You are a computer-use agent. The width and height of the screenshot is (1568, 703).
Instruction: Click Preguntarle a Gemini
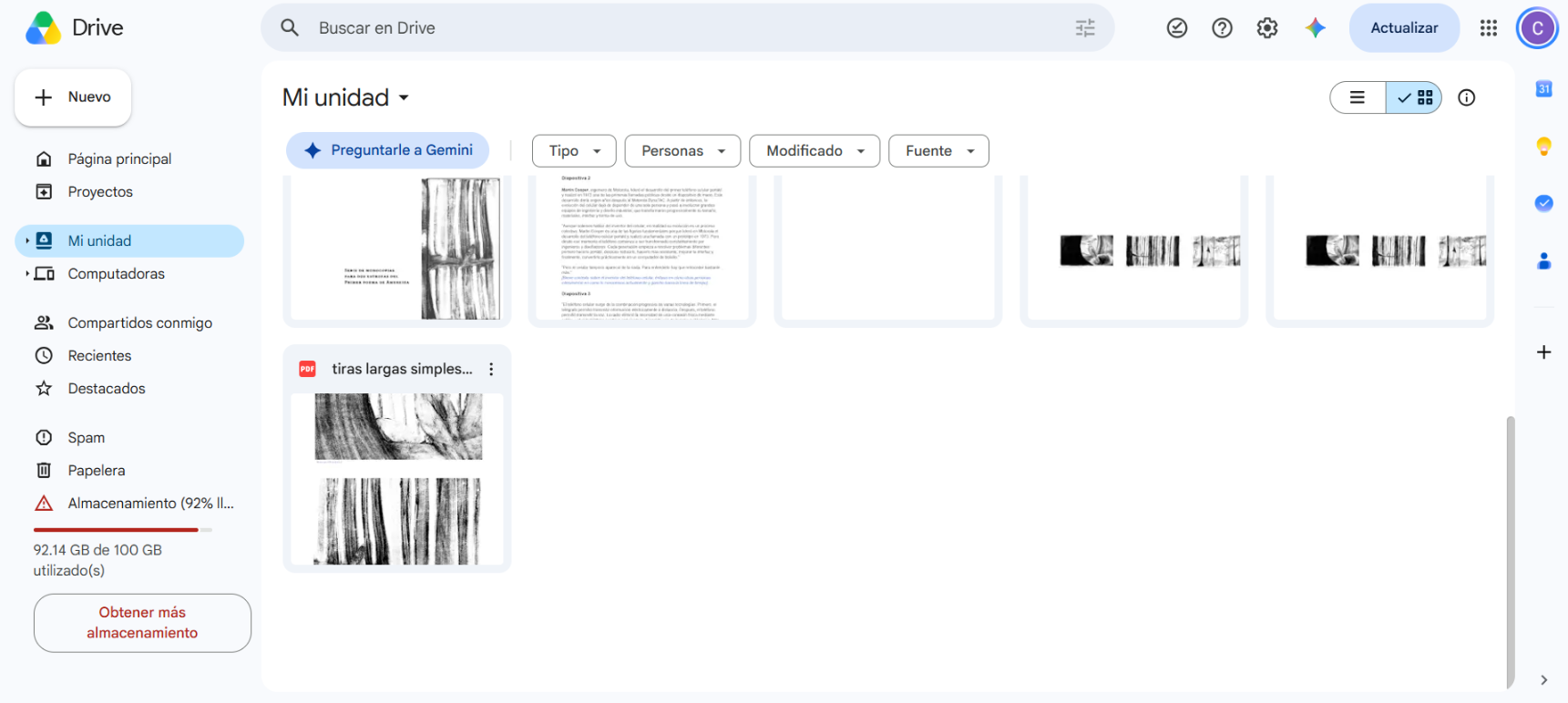pyautogui.click(x=388, y=150)
